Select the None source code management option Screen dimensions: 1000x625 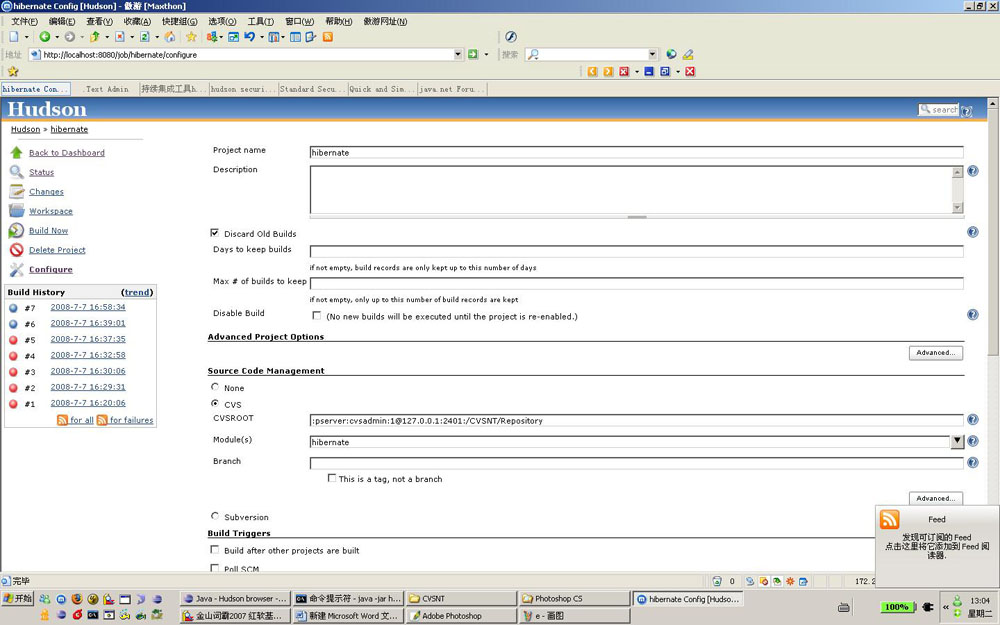(x=215, y=386)
